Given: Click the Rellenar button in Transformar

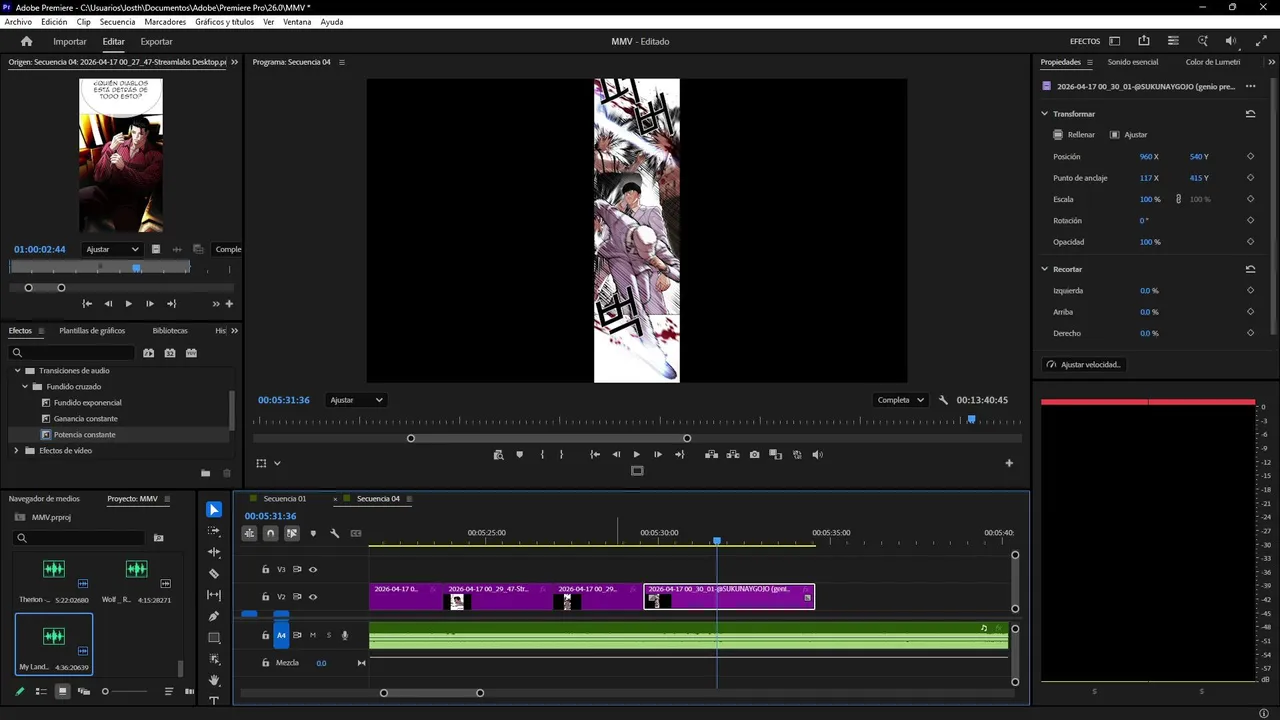Looking at the screenshot, I should pos(1075,135).
